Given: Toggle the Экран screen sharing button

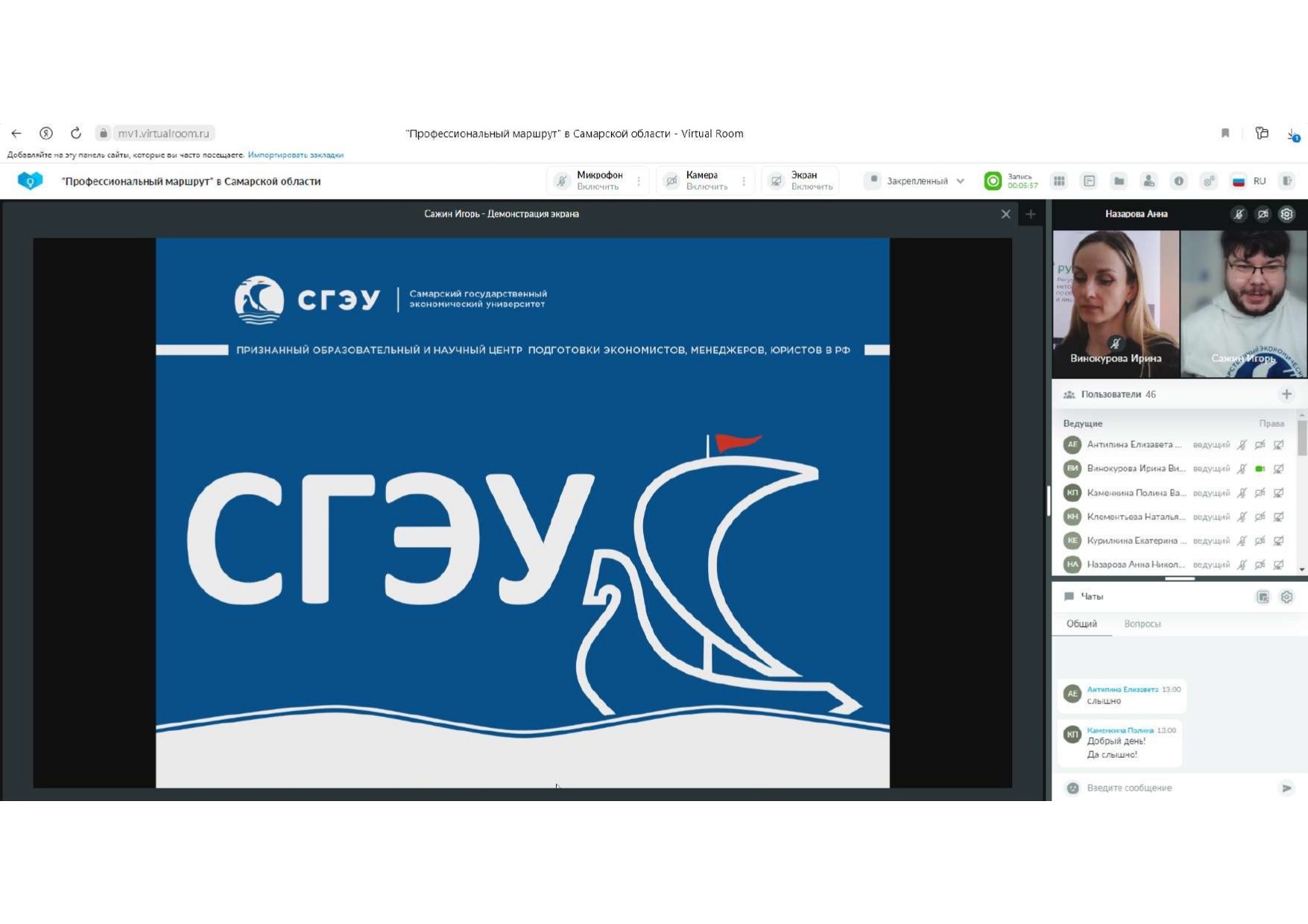Looking at the screenshot, I should coord(802,181).
